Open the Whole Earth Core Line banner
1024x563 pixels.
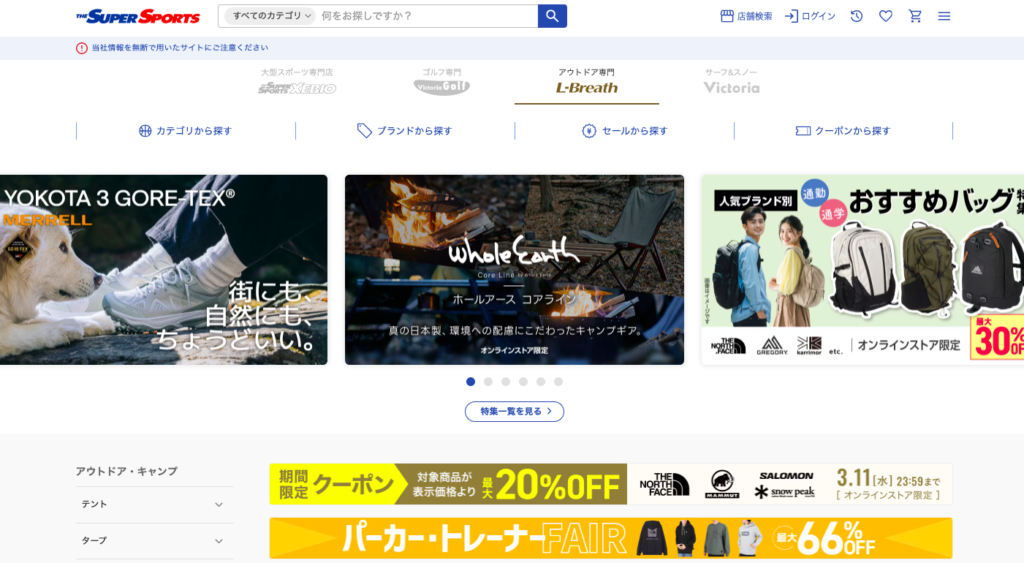(515, 270)
